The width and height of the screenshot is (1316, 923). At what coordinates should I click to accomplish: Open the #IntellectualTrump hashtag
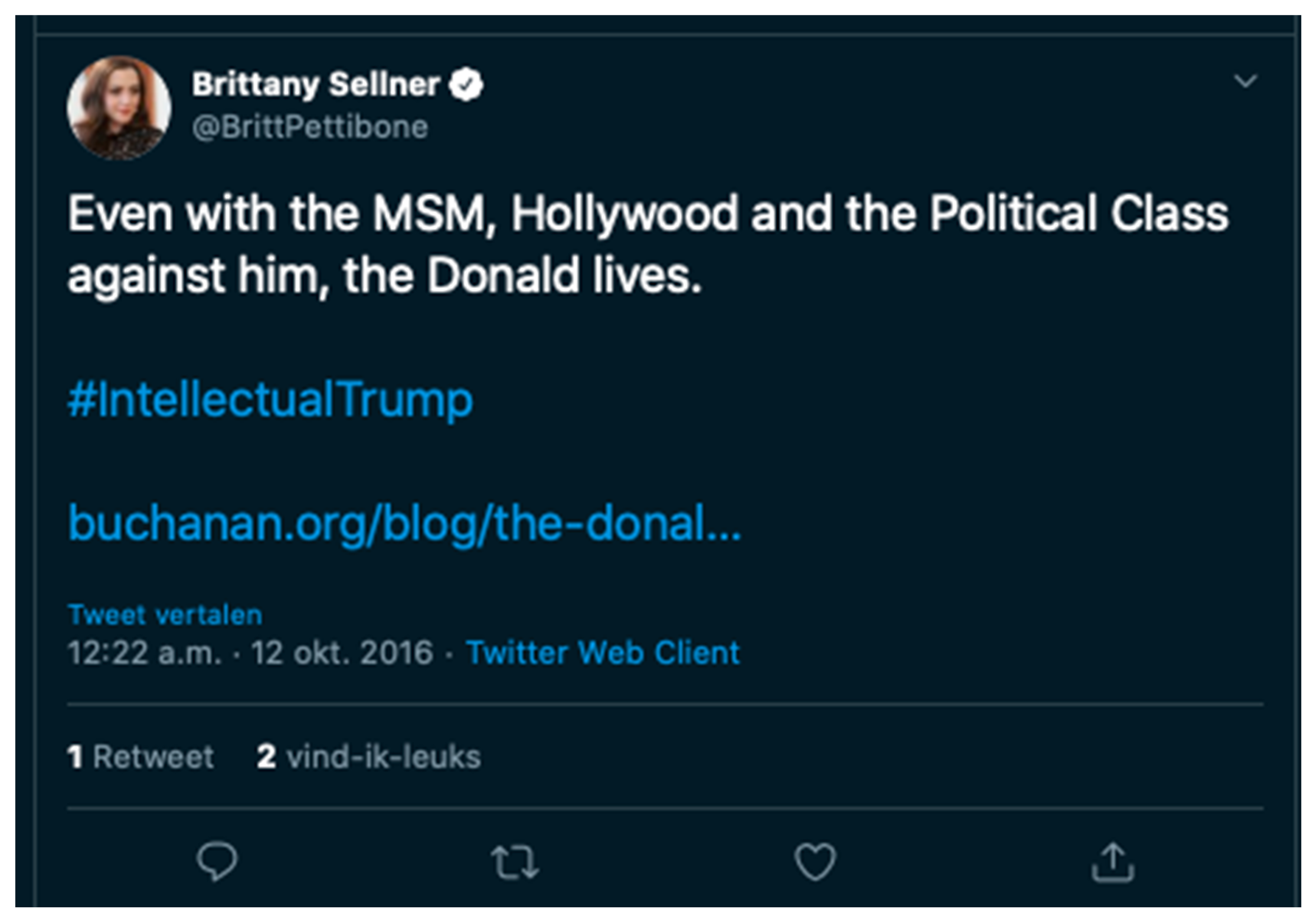point(271,400)
